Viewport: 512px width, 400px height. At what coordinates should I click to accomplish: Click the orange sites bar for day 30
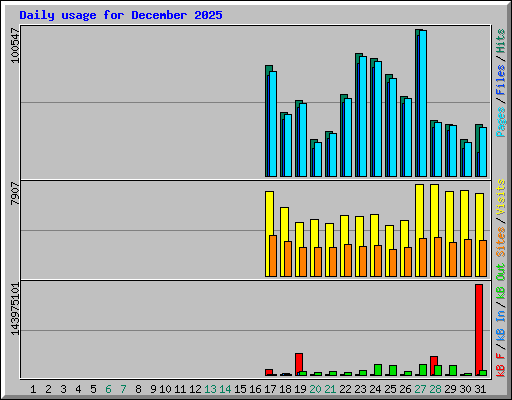coord(468,258)
